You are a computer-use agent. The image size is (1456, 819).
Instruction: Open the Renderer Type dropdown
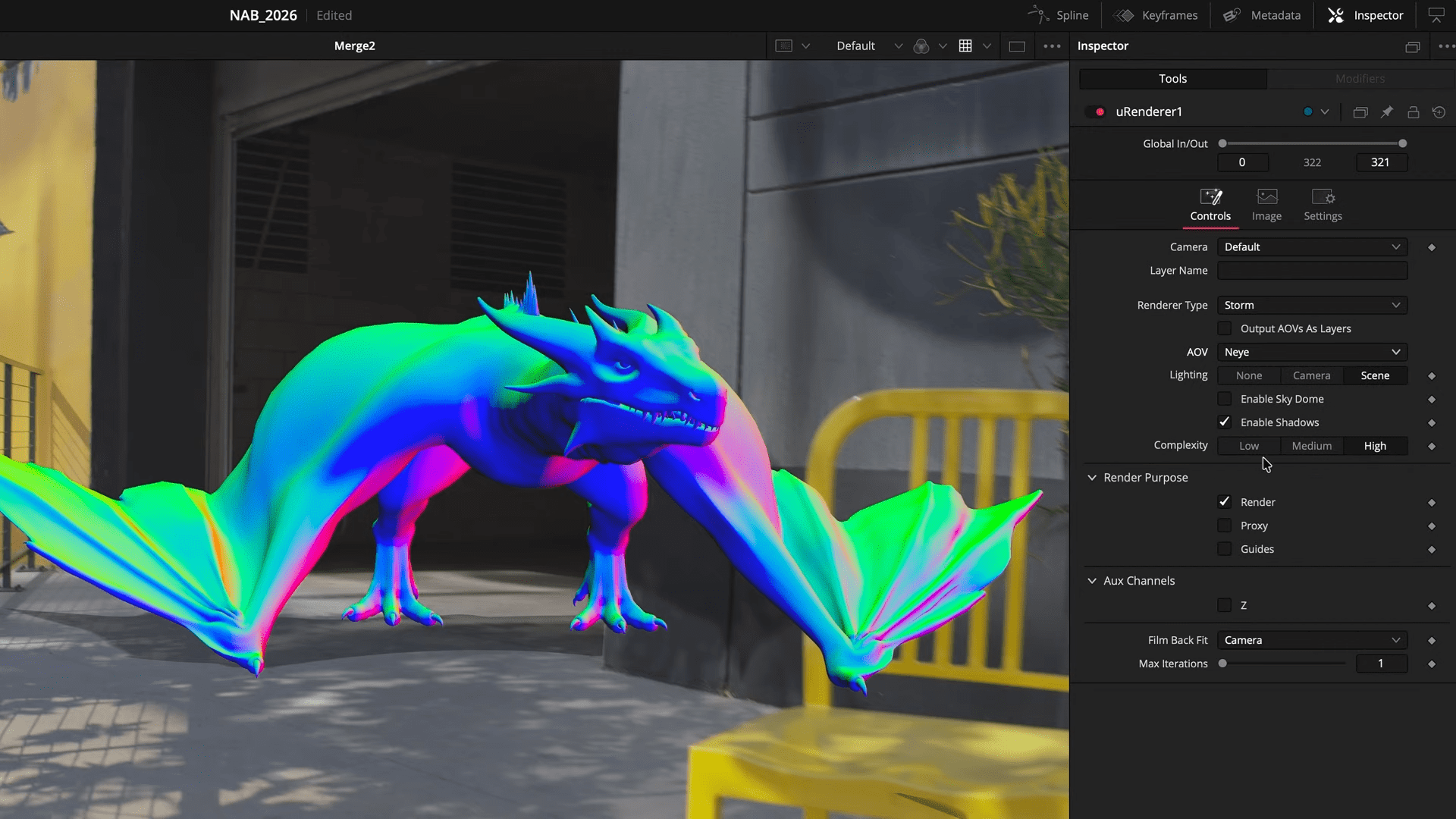click(1312, 305)
